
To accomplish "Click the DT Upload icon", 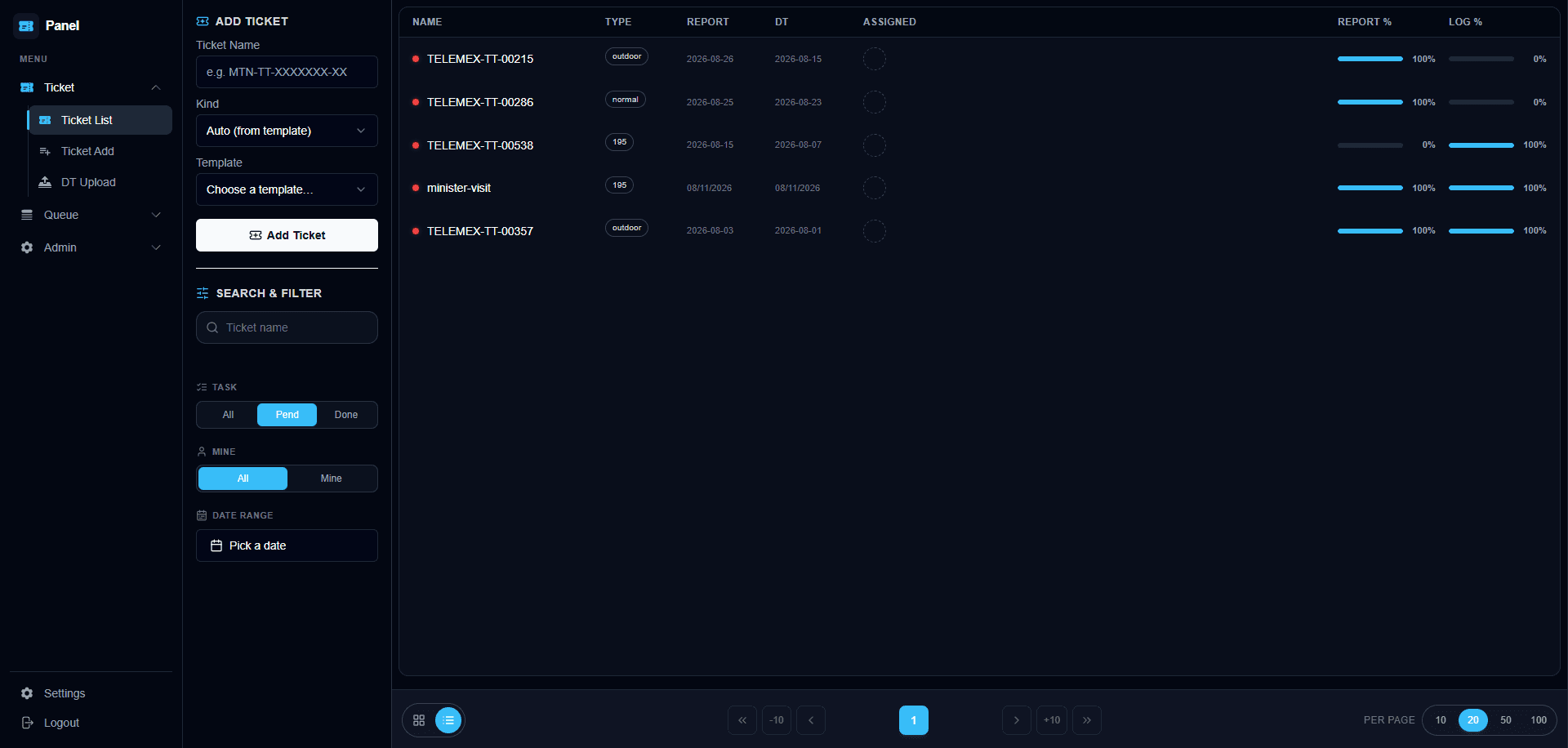I will (x=45, y=182).
